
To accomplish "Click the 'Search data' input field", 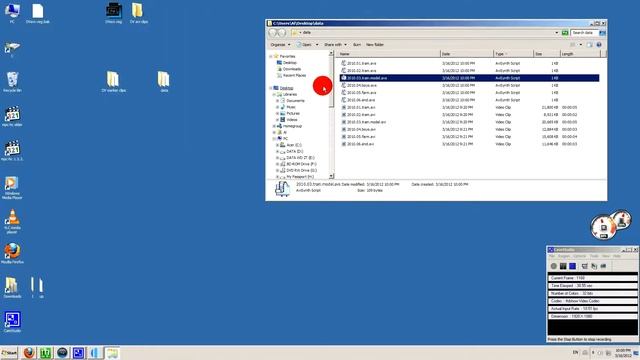I will (x=584, y=33).
